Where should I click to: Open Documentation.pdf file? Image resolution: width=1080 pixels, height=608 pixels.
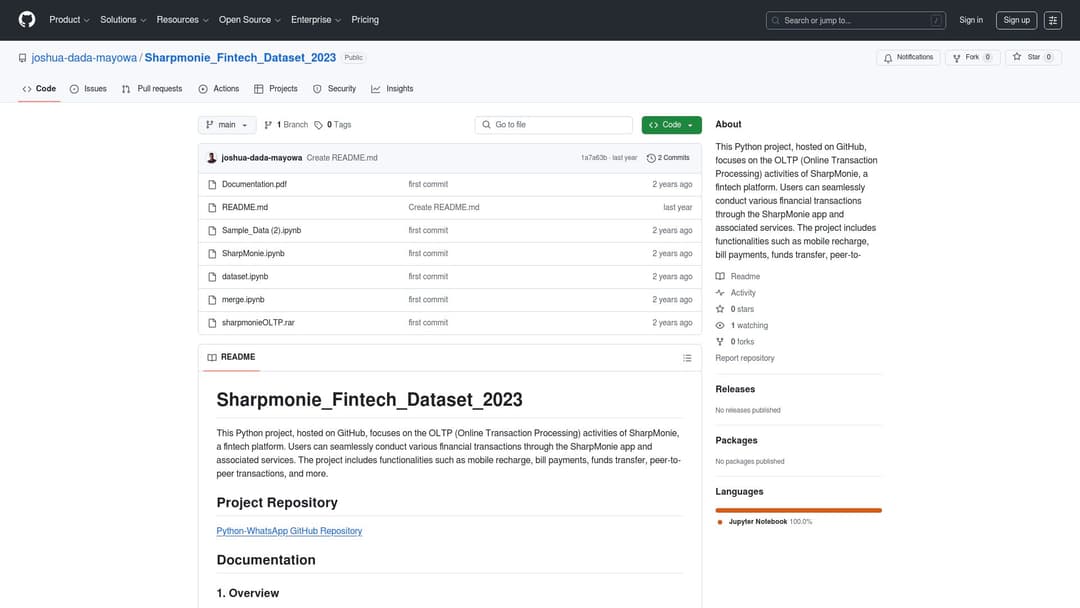(254, 185)
